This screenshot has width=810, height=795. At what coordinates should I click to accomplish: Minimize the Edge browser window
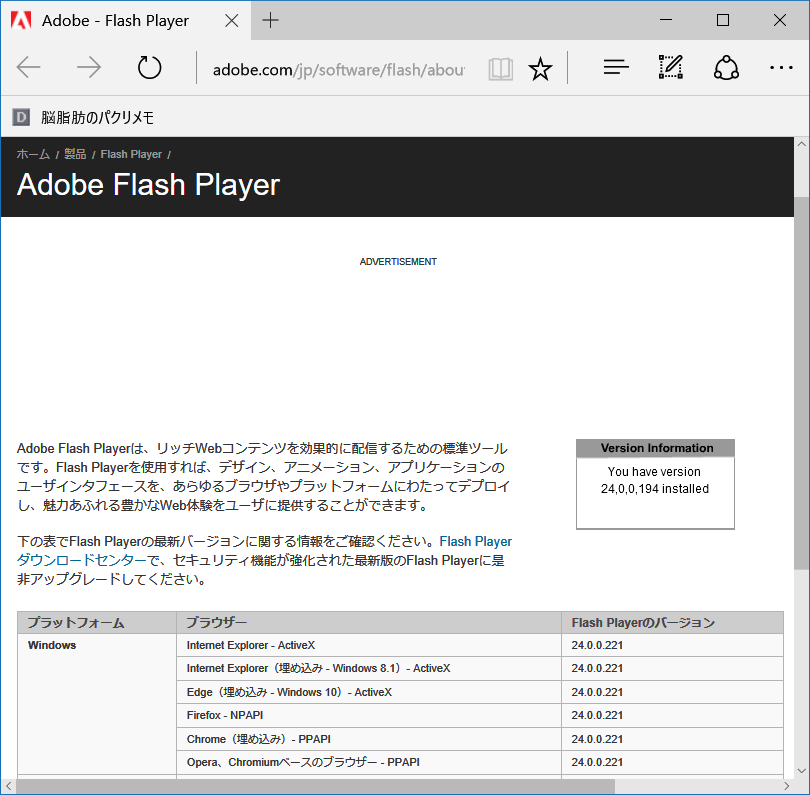[666, 20]
